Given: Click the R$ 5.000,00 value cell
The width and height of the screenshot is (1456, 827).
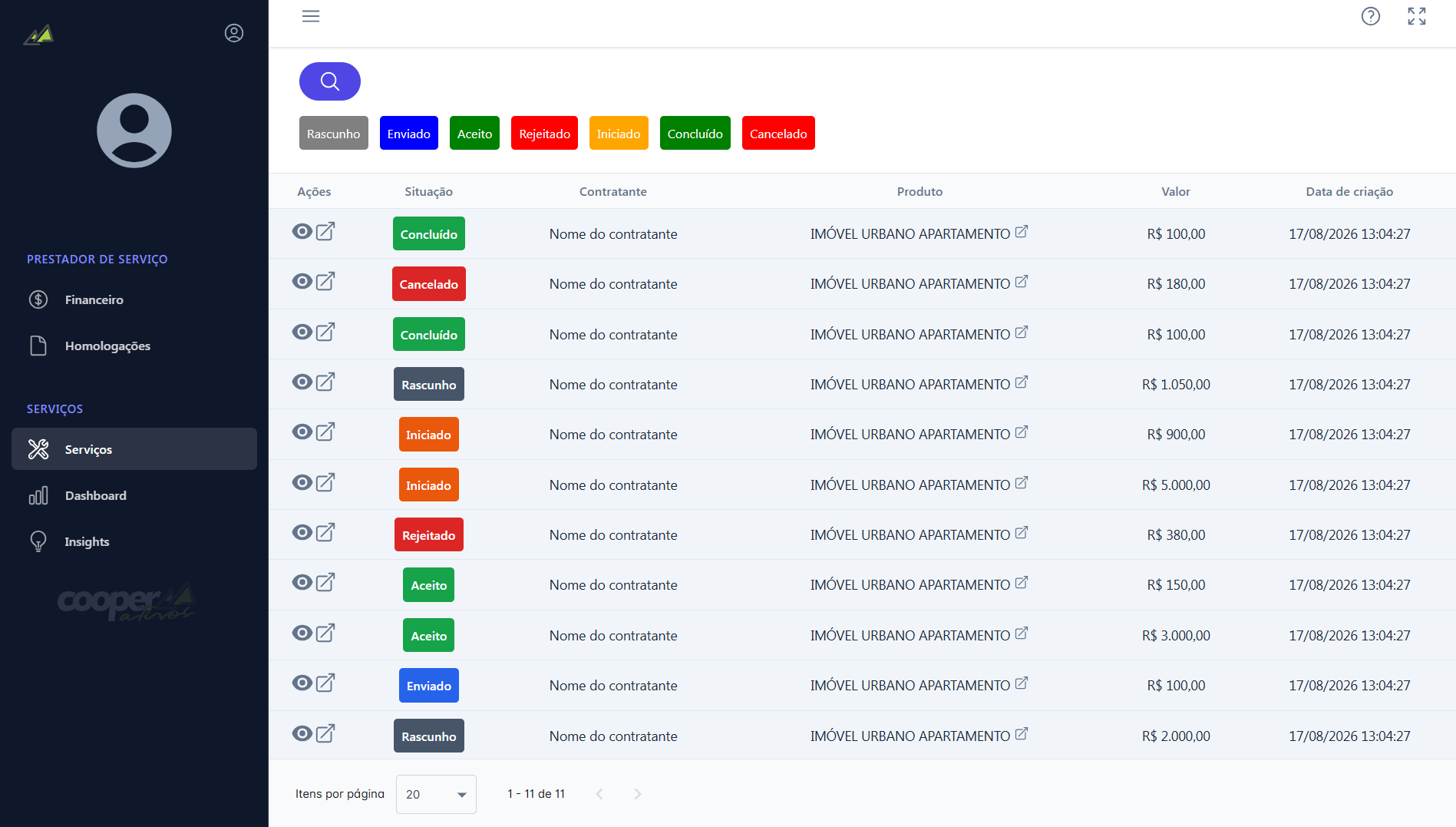Looking at the screenshot, I should (1176, 485).
